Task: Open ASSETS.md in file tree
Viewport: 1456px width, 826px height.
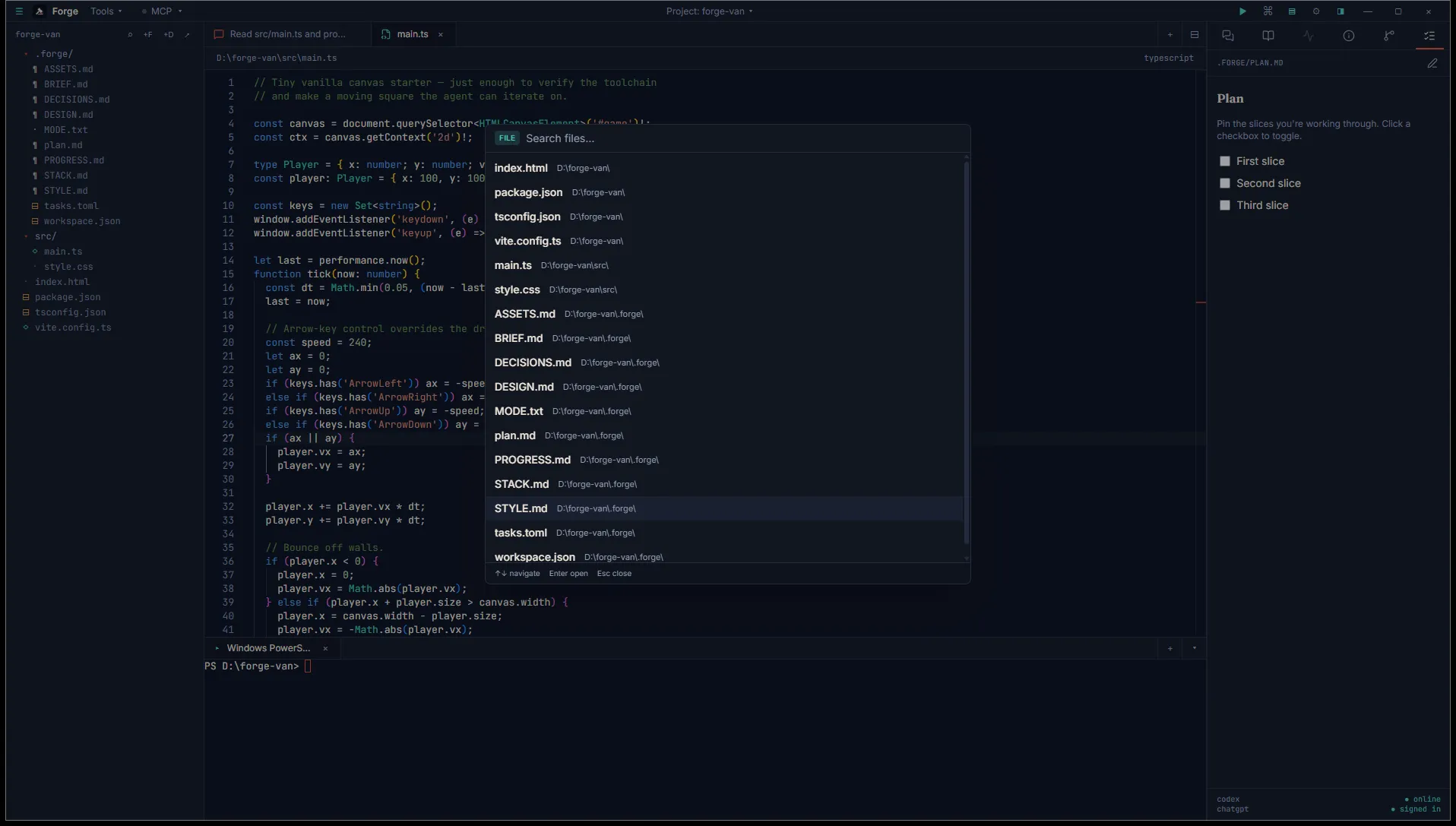Action: (68, 69)
